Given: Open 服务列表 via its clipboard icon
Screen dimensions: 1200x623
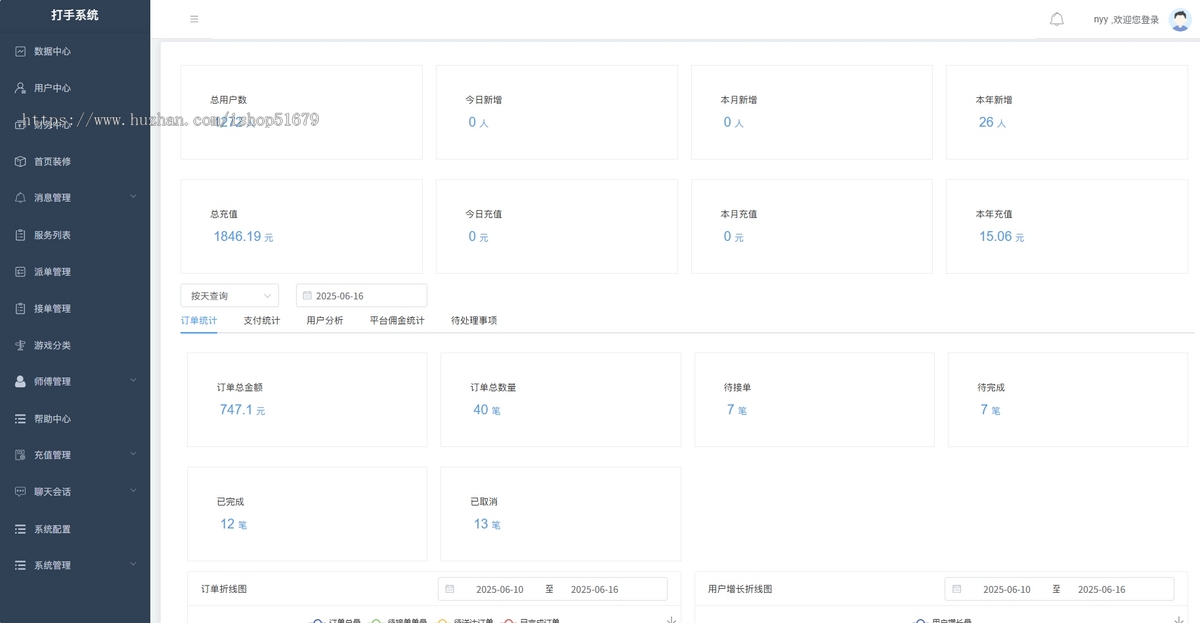Looking at the screenshot, I should click(20, 235).
